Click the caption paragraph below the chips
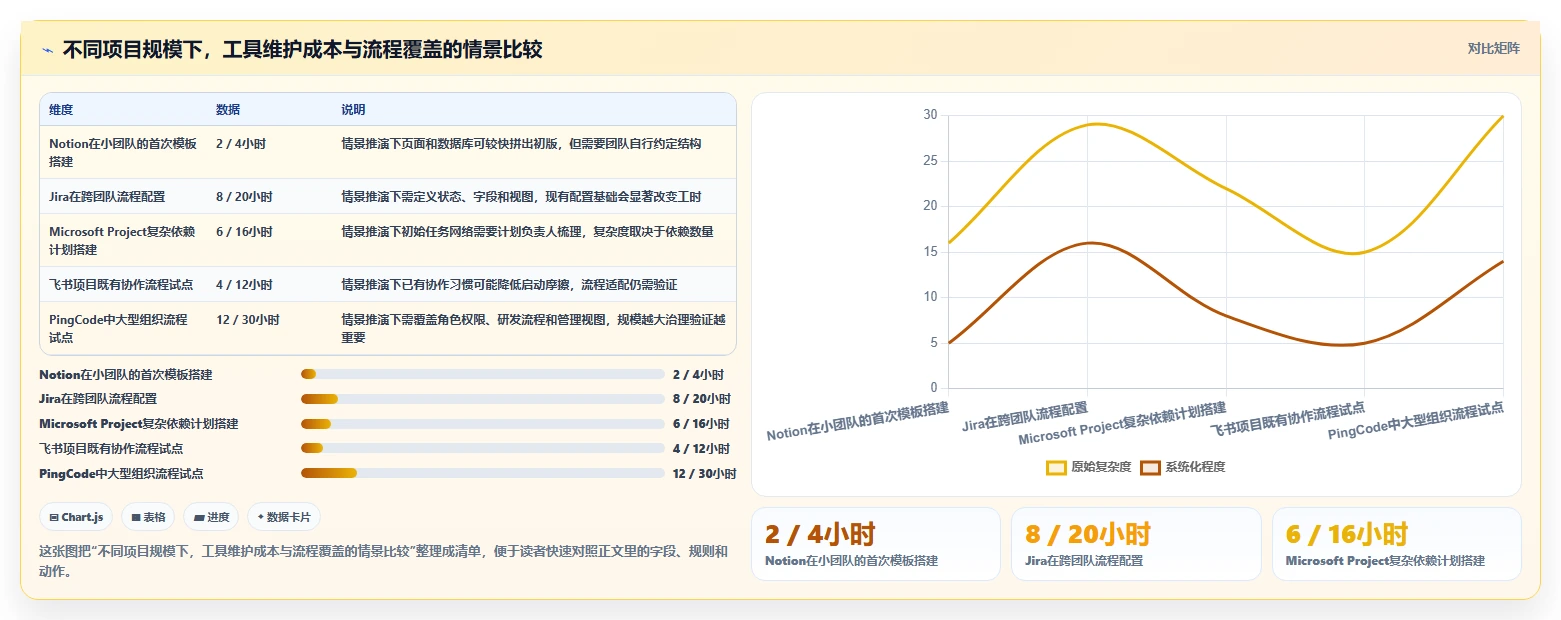This screenshot has width=1561, height=620. coord(384,562)
